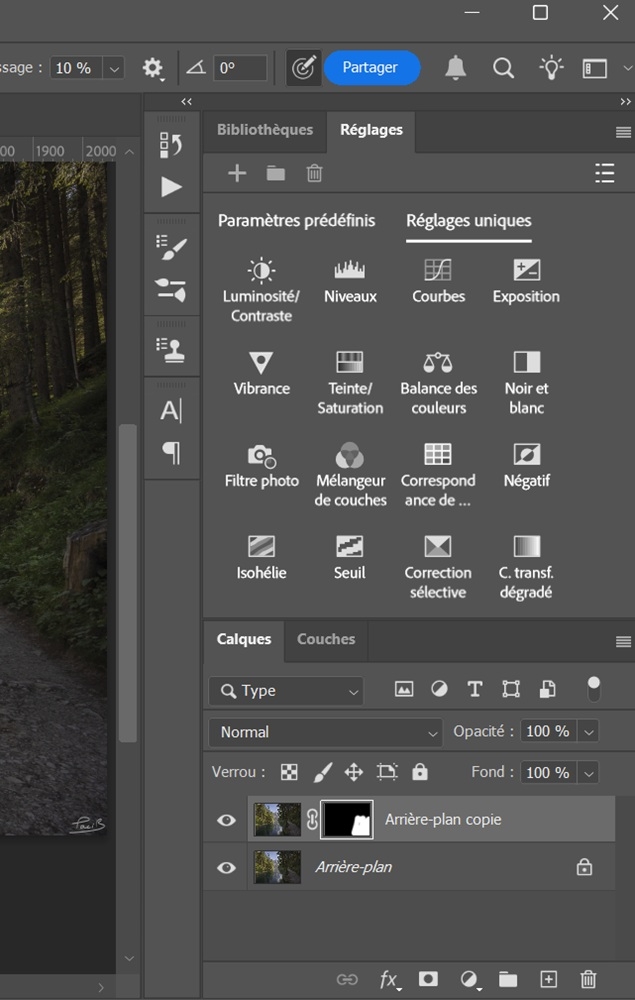Open the search magnifier in top bar
Viewport: 635px width, 1000px height.
click(504, 68)
